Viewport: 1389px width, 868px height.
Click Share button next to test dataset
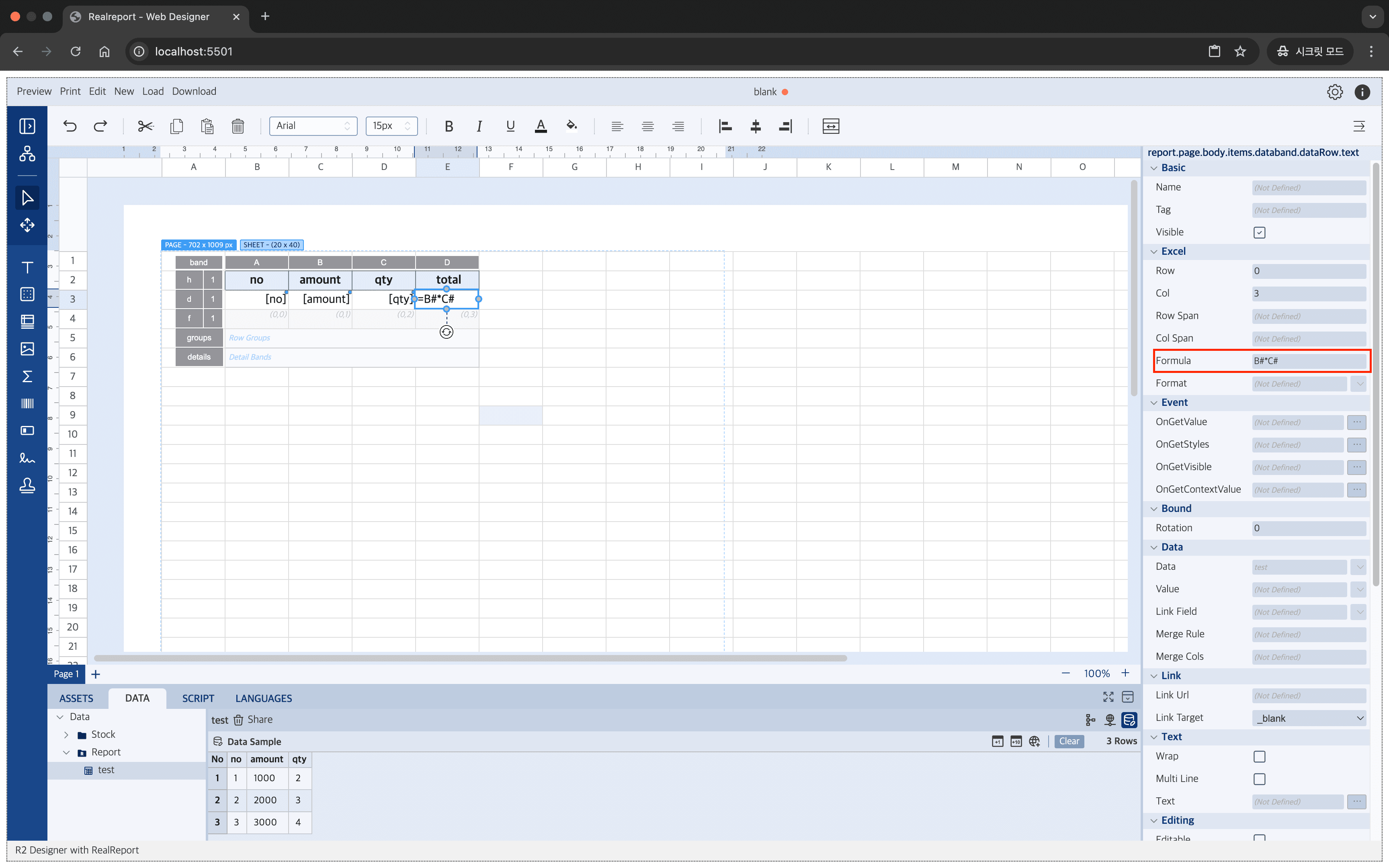[258, 719]
